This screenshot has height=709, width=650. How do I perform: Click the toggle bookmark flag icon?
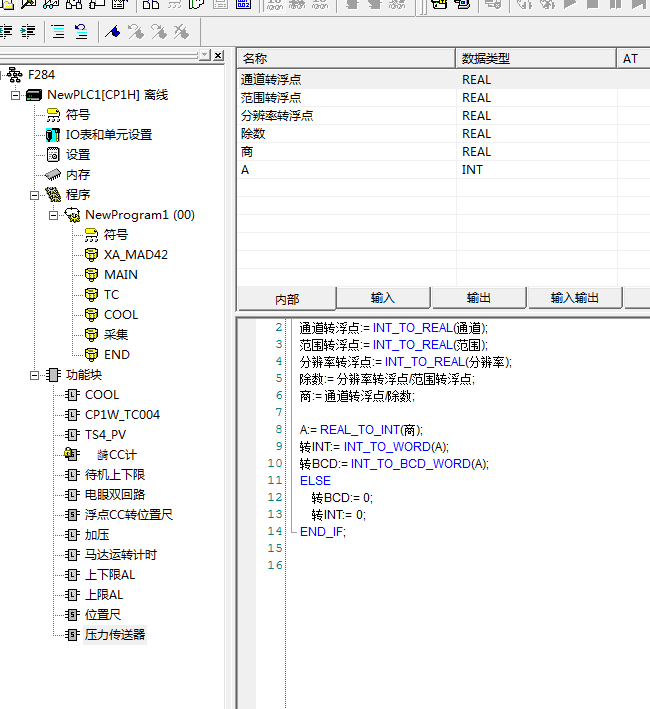(x=113, y=31)
